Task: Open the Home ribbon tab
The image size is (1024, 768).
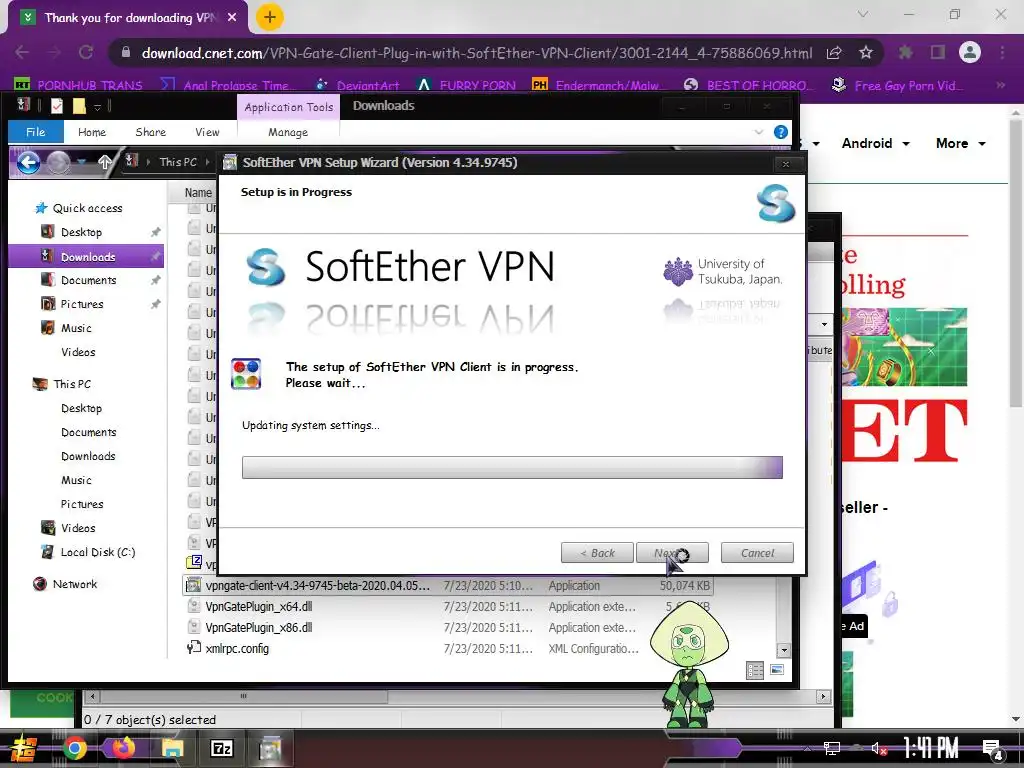Action: tap(91, 132)
